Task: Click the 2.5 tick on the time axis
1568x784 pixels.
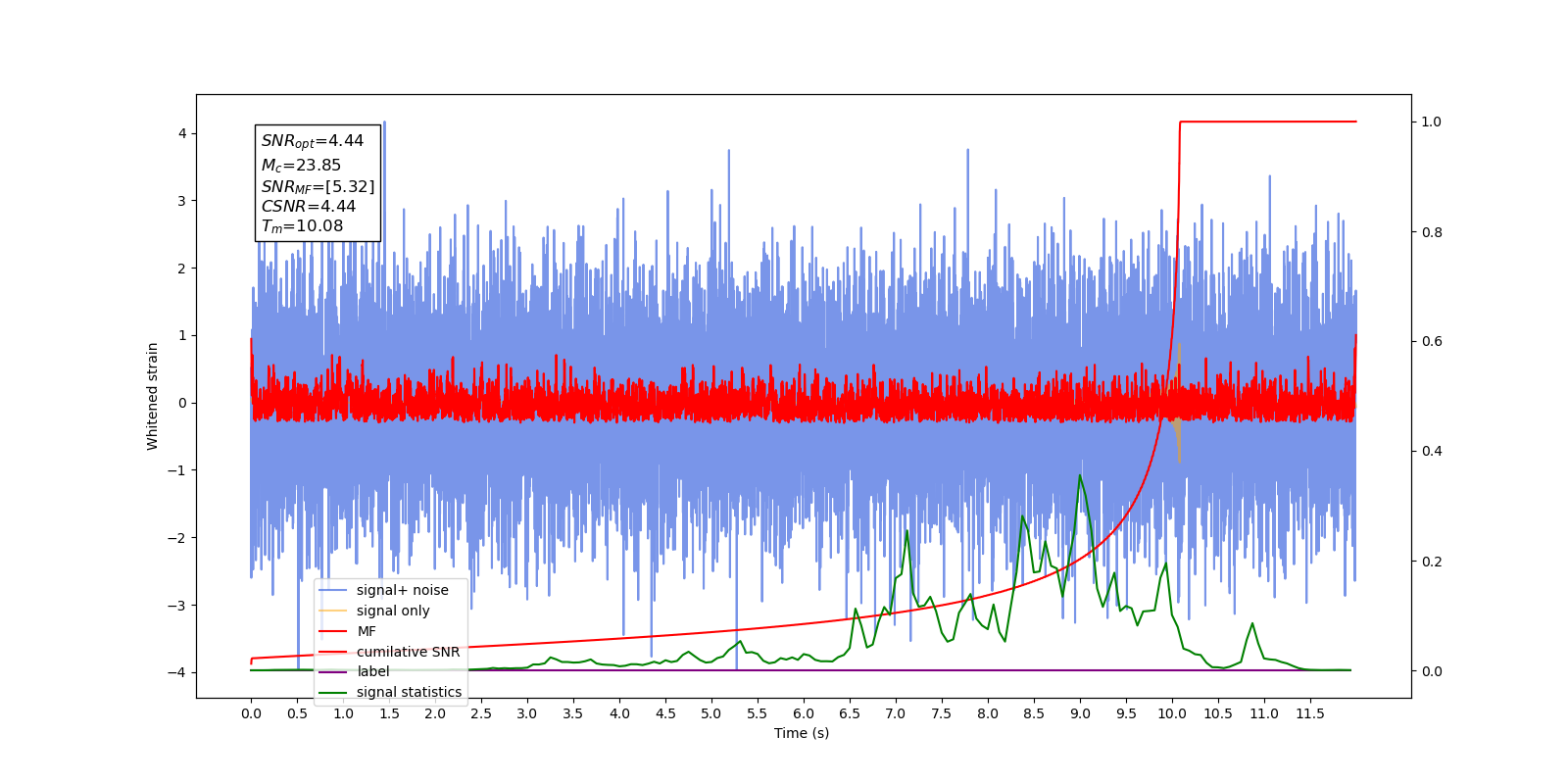Action: pos(481,713)
